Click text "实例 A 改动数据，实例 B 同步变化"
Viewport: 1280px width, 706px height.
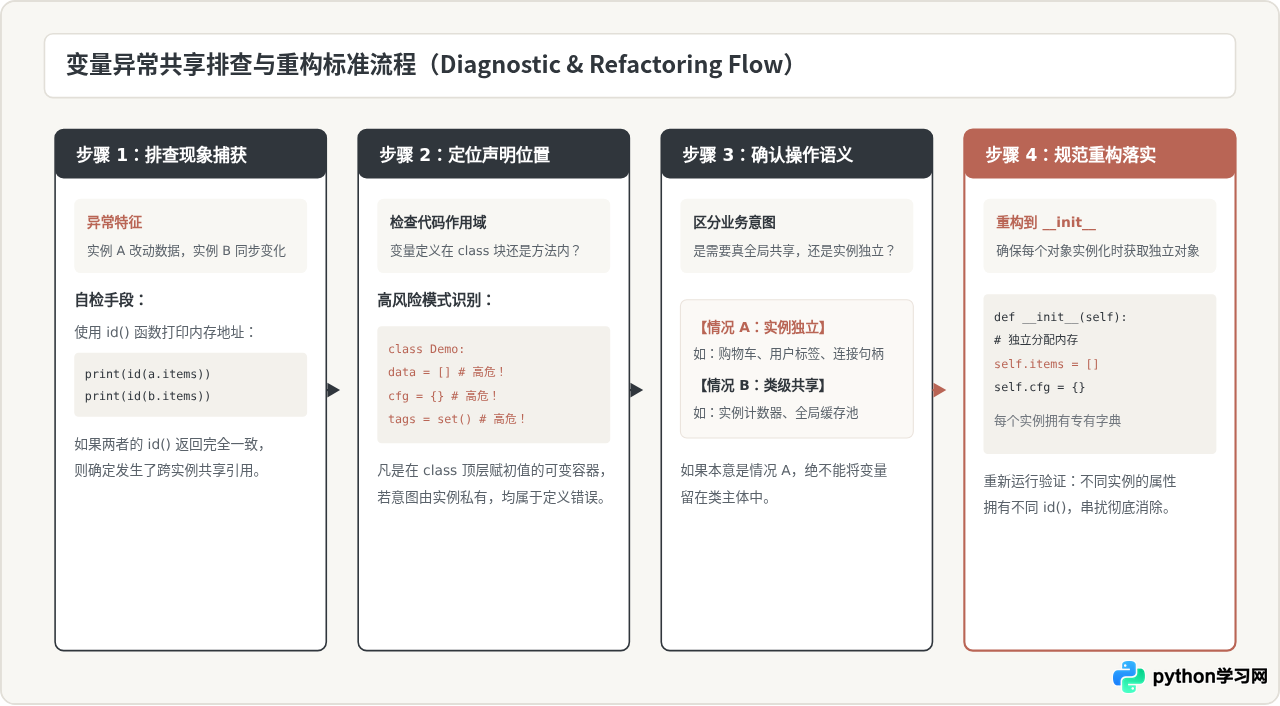(186, 250)
